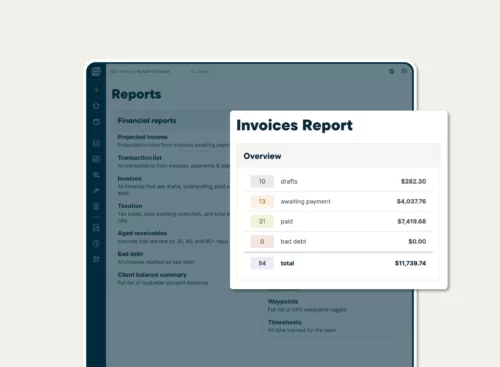The height and width of the screenshot is (367, 500).
Task: Click the $0.00 bad debt amount
Action: [417, 241]
